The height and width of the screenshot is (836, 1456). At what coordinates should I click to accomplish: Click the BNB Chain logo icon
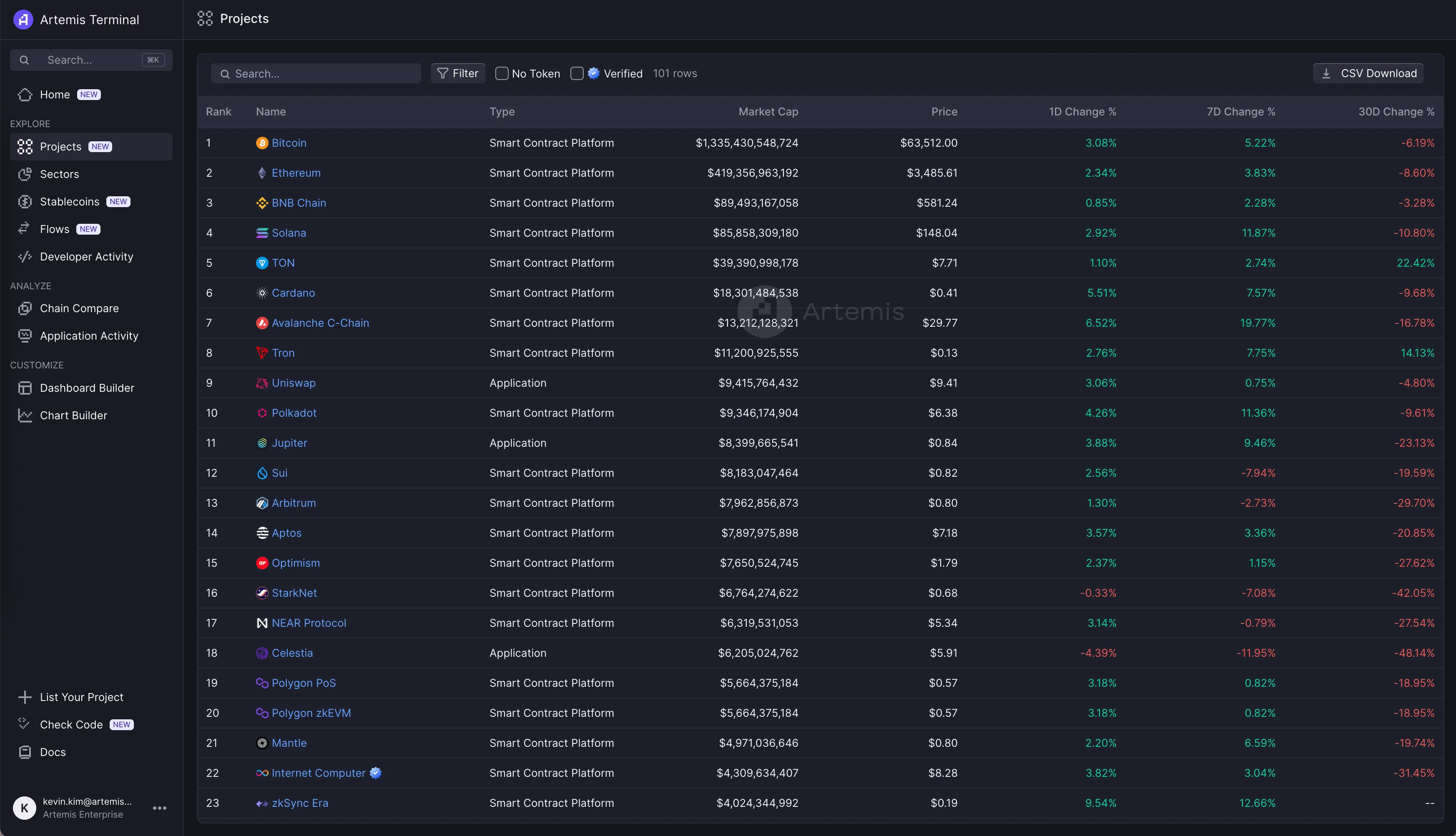(262, 203)
